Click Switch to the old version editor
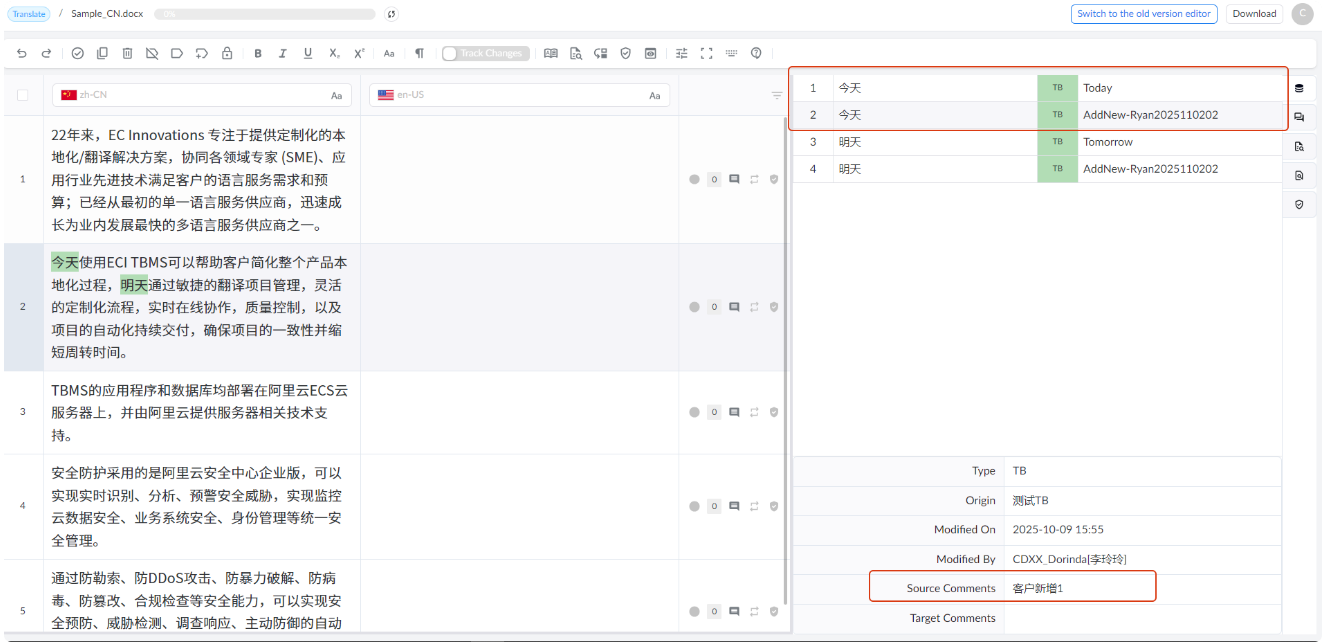1323x644 pixels. click(x=1144, y=14)
